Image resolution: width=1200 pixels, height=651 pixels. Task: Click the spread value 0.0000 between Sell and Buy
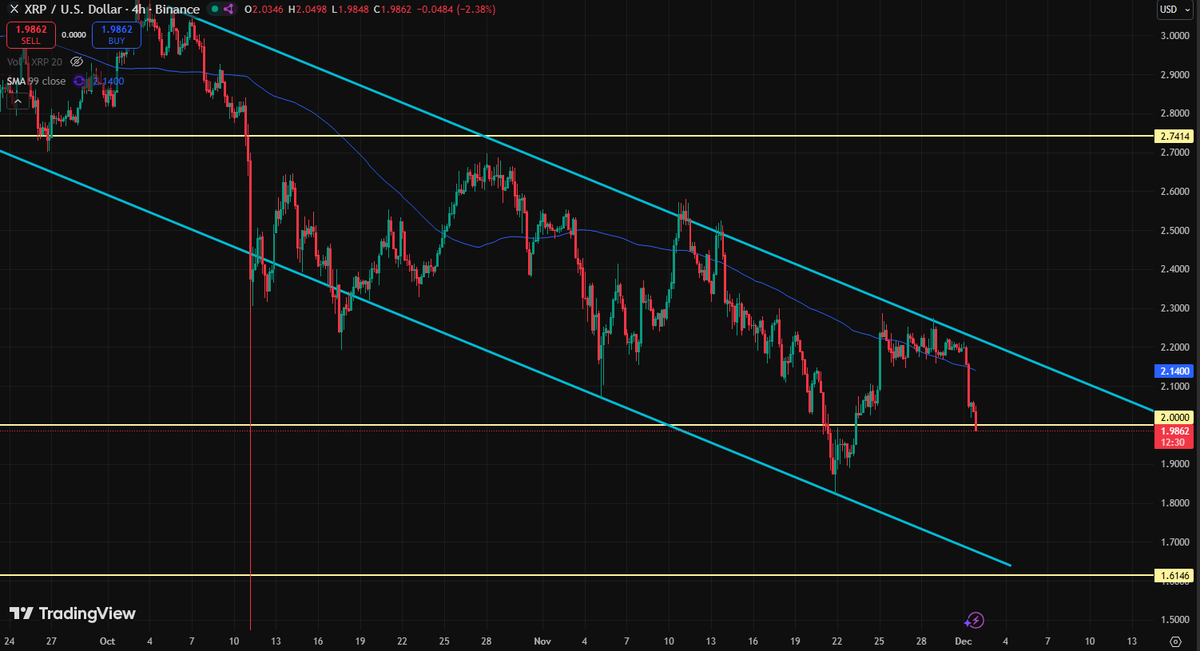pyautogui.click(x=74, y=34)
